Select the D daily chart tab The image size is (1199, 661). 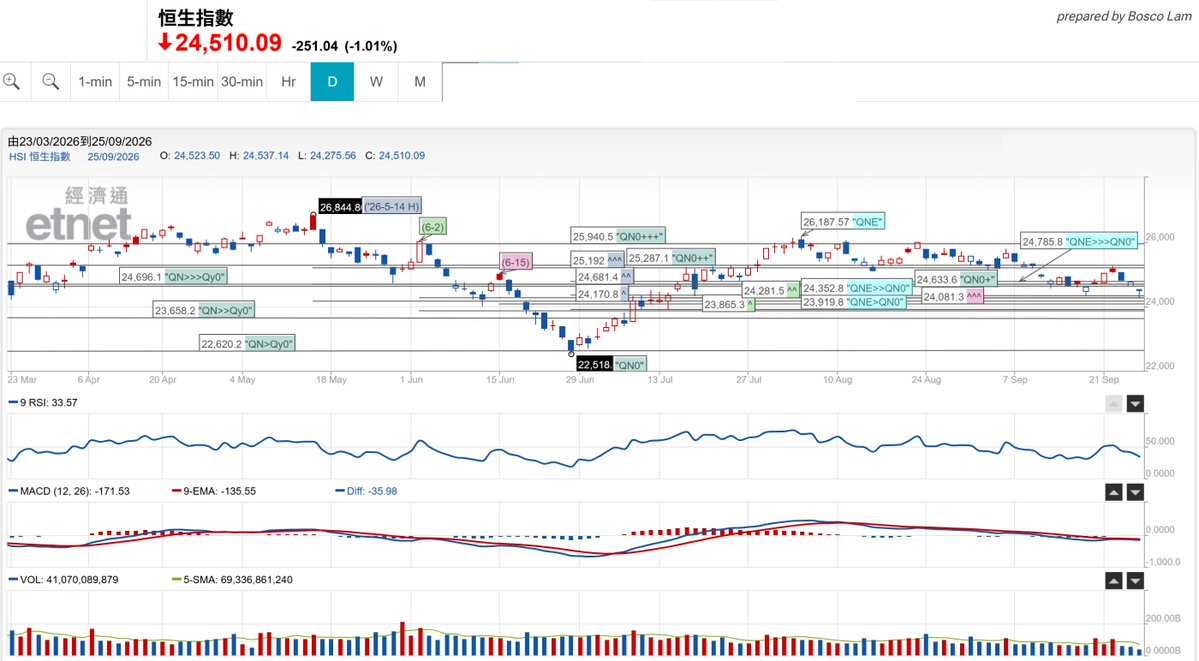pos(332,82)
